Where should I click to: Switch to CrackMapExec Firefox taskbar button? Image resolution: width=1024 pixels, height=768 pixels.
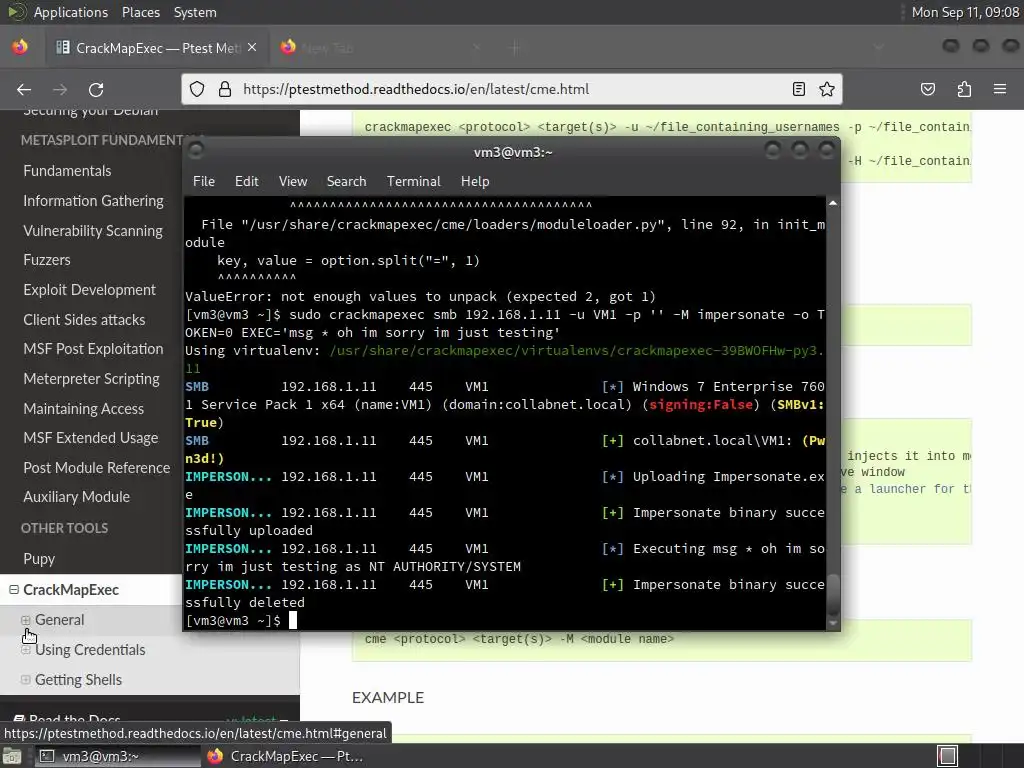click(x=285, y=756)
